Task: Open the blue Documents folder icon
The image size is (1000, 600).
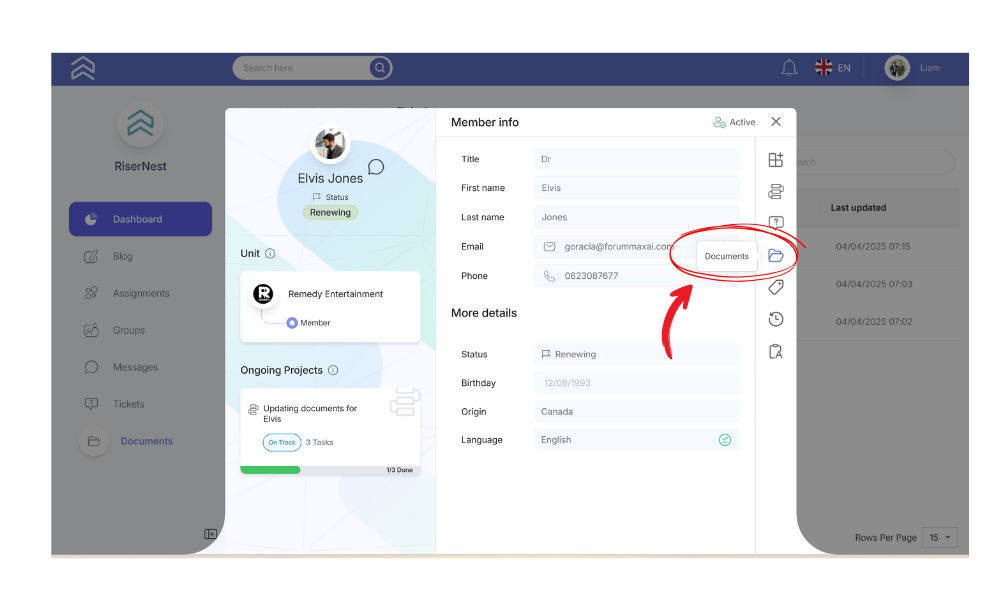Action: 776,255
